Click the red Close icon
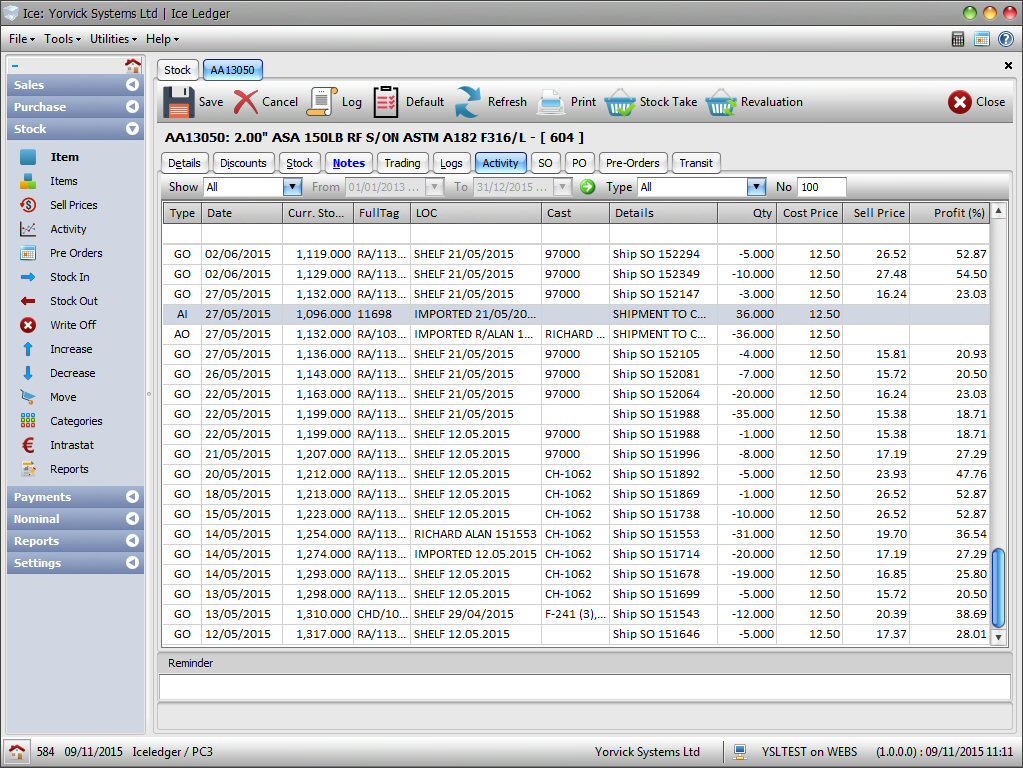Image resolution: width=1023 pixels, height=768 pixels. [960, 102]
